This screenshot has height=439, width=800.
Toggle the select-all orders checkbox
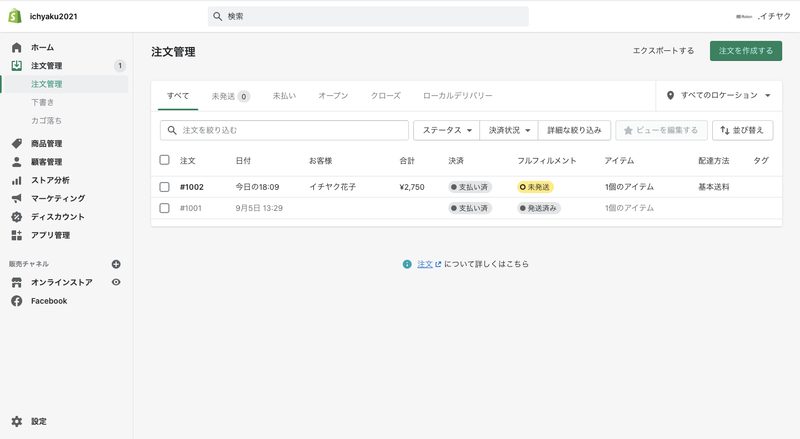[164, 160]
